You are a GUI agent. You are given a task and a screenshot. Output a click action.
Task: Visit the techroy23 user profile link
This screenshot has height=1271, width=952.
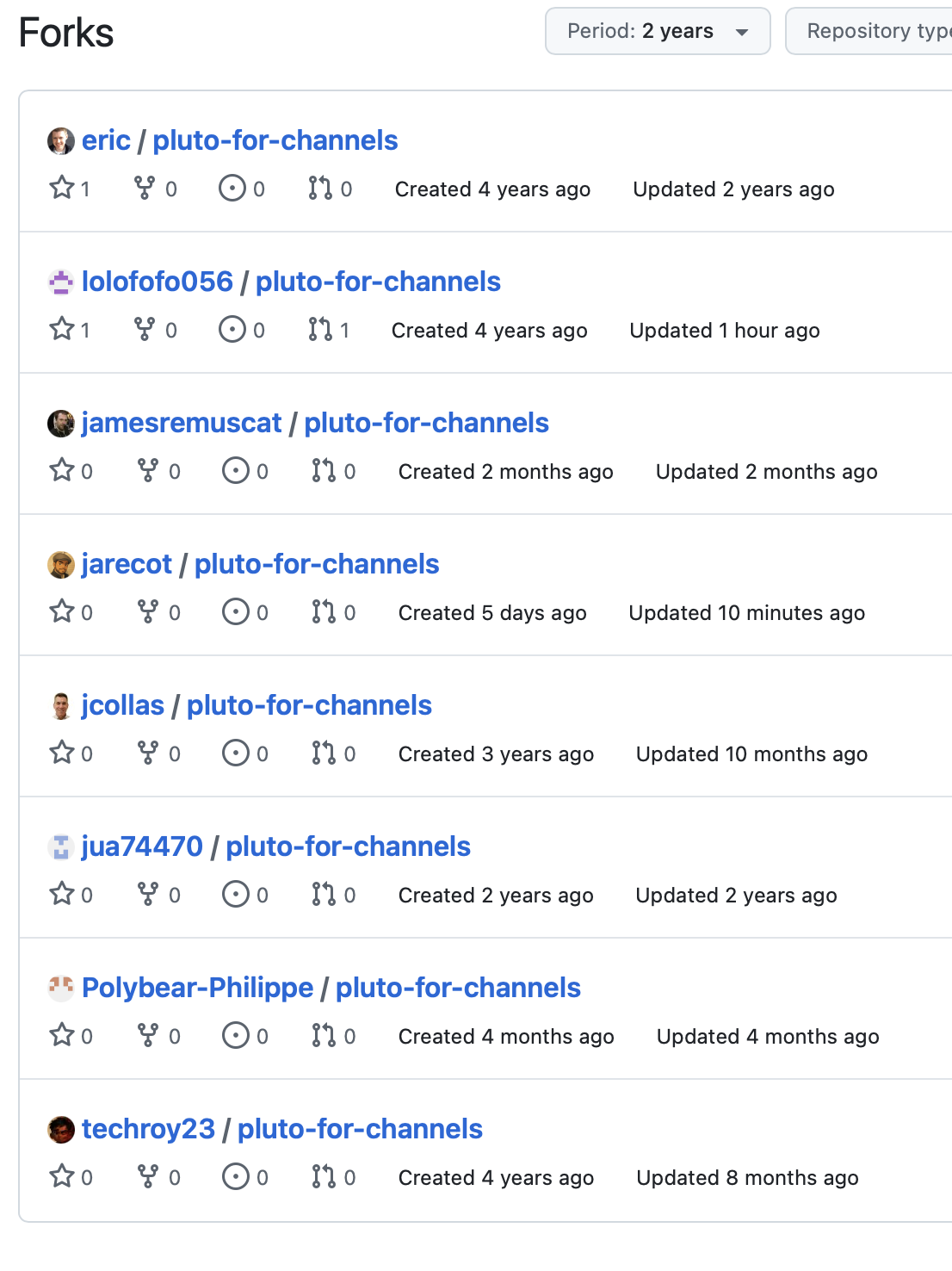click(148, 1129)
